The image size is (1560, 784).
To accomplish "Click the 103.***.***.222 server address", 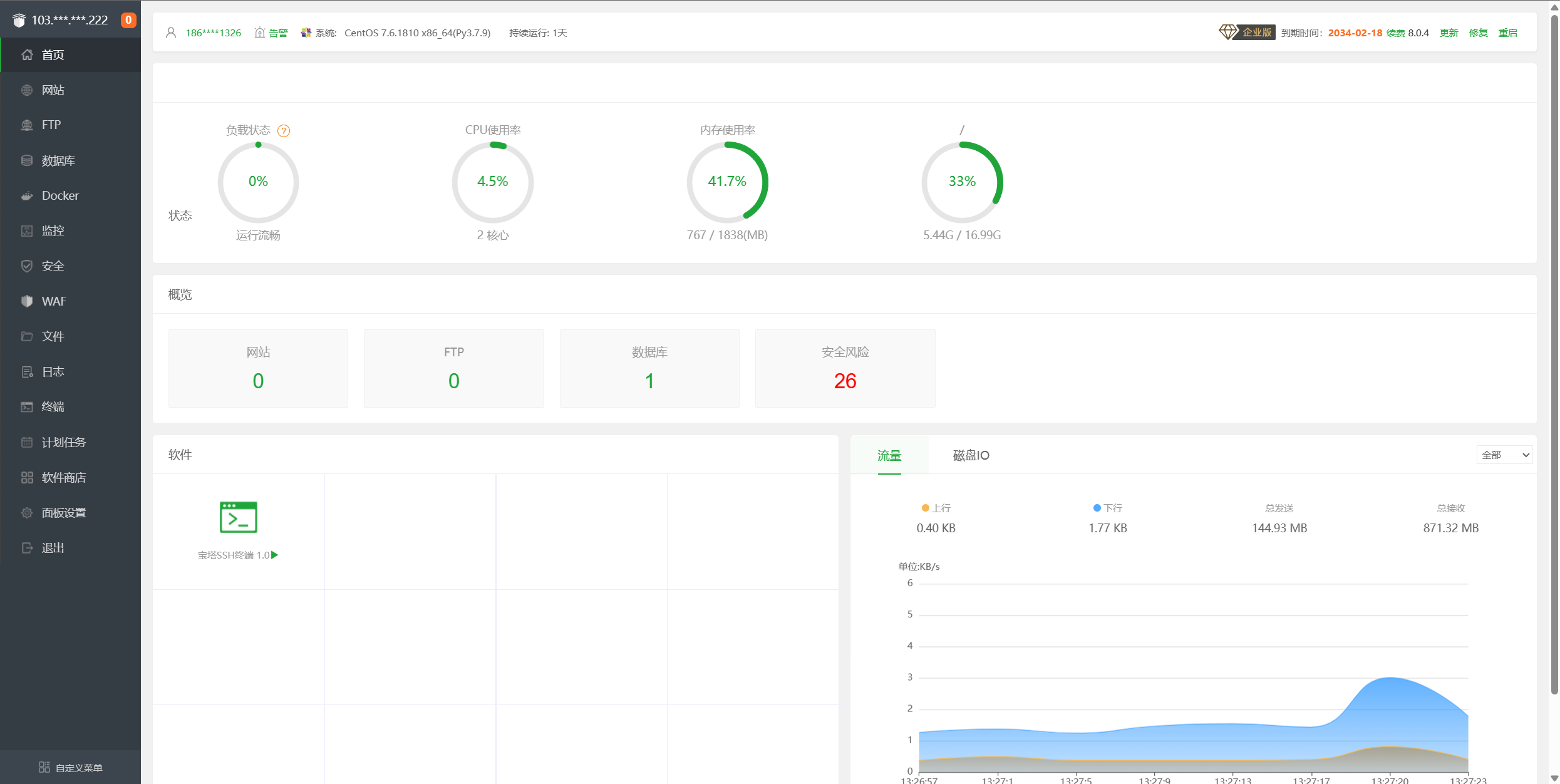I will pos(70,20).
